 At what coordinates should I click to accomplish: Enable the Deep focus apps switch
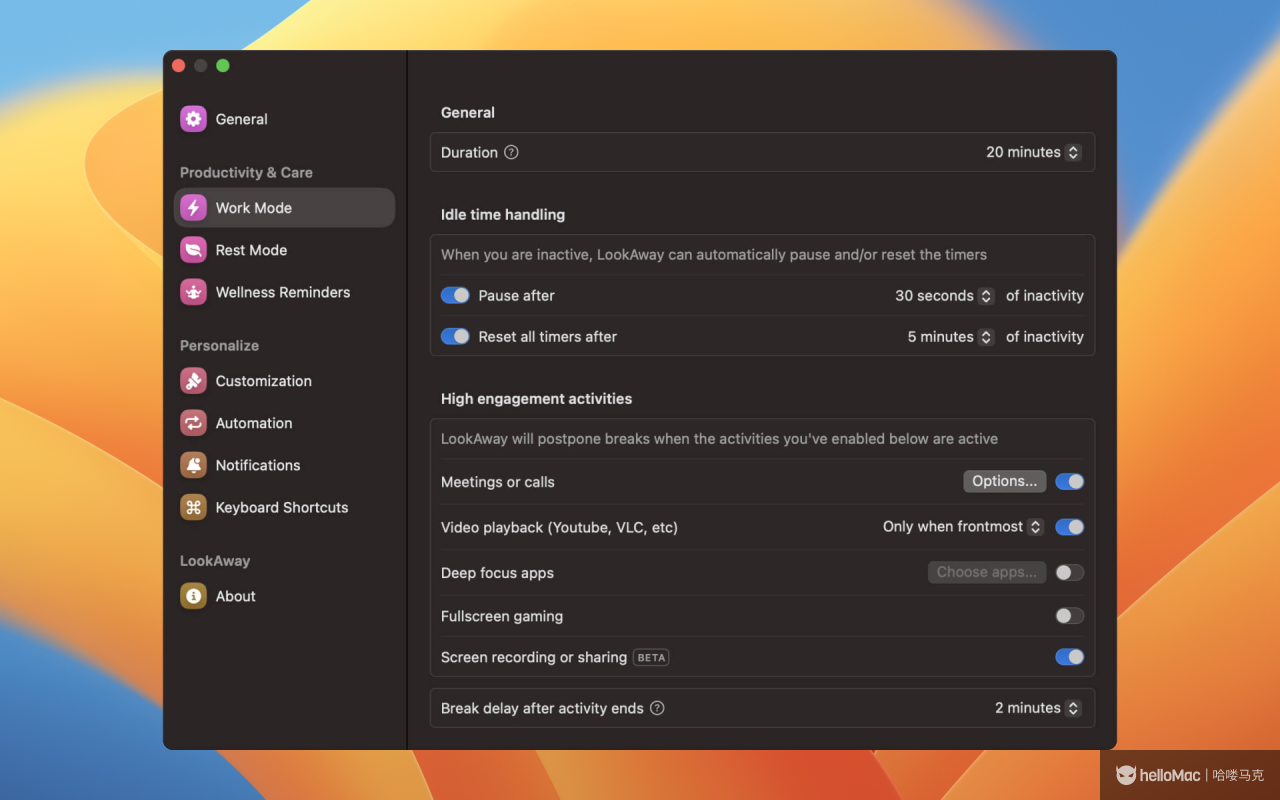(1070, 573)
